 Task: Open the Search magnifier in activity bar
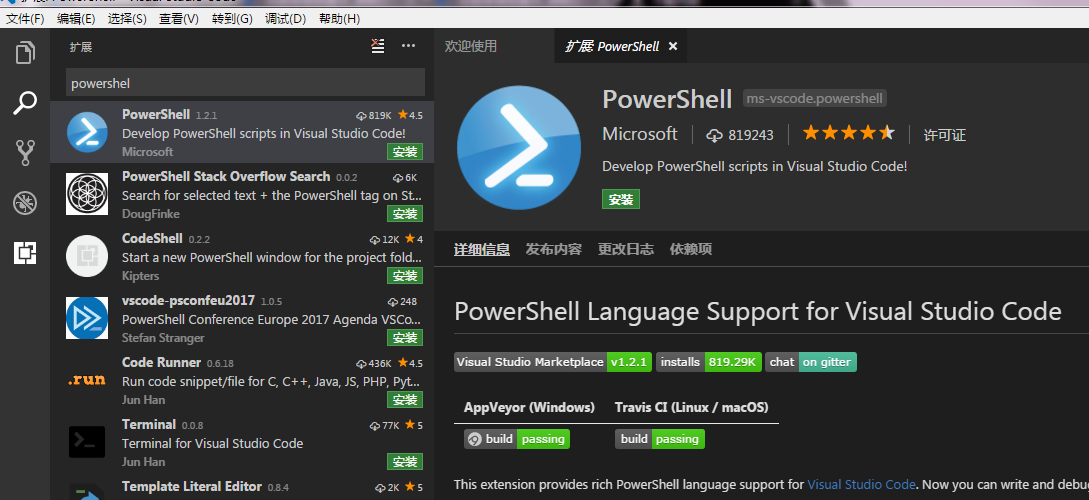[x=25, y=103]
